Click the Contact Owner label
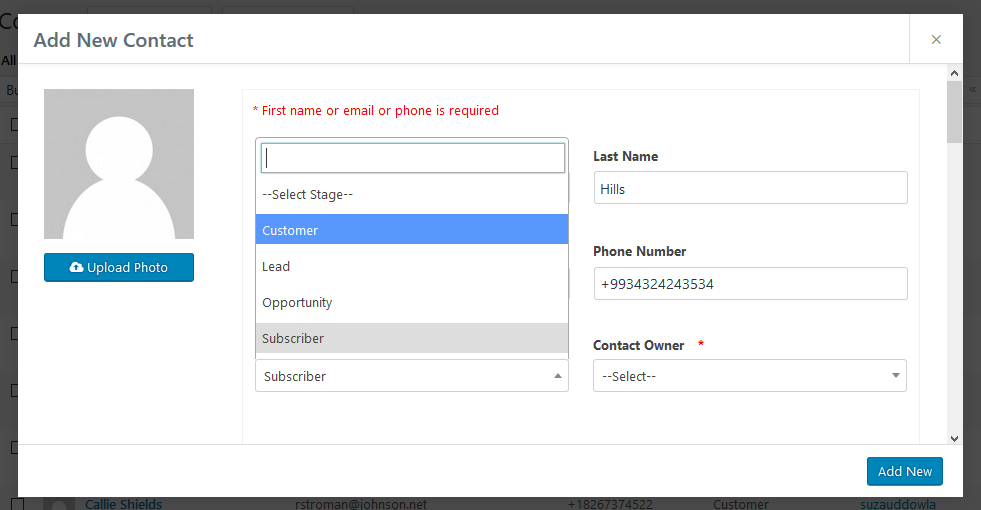The width and height of the screenshot is (981, 510). (x=638, y=345)
